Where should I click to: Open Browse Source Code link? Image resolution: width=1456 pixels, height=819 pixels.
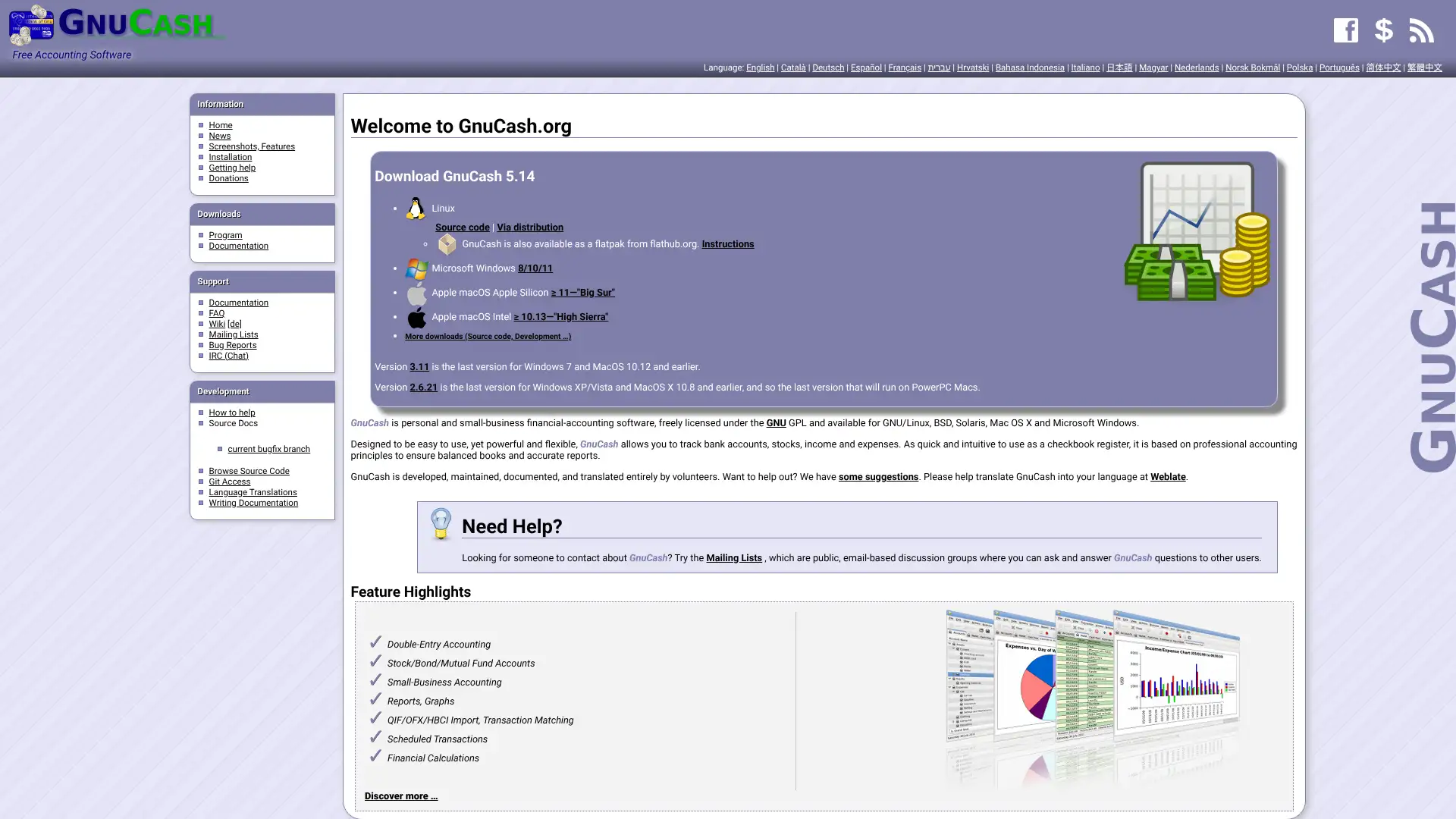(x=249, y=472)
